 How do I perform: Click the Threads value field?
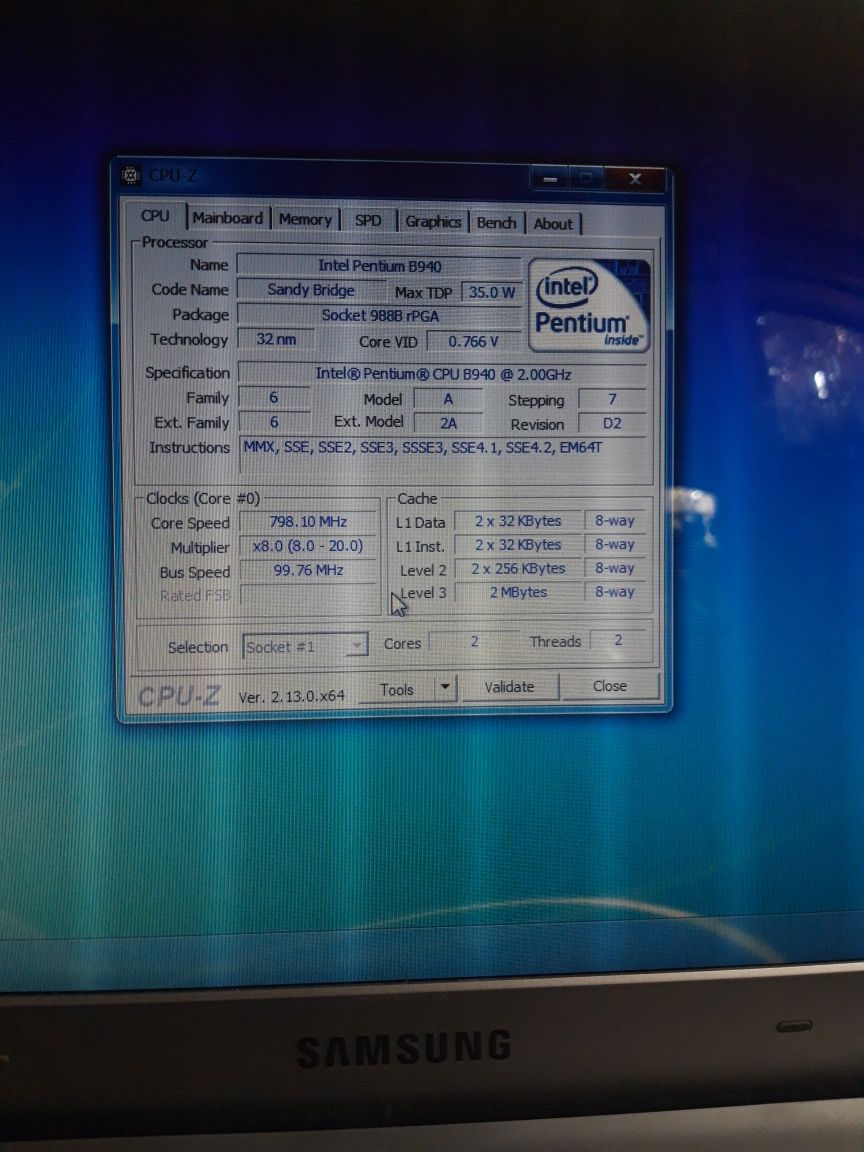[619, 641]
